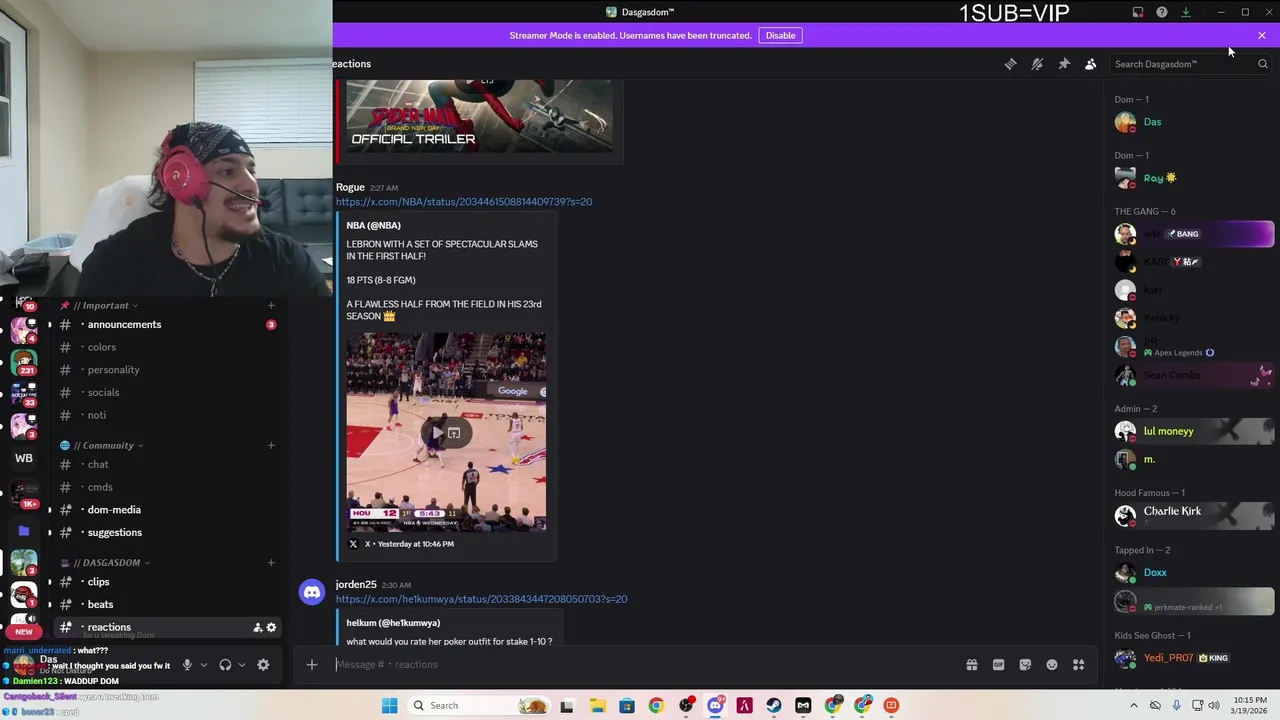The height and width of the screenshot is (720, 1280).
Task: Open the Discord inbox icon
Action: tap(1138, 12)
